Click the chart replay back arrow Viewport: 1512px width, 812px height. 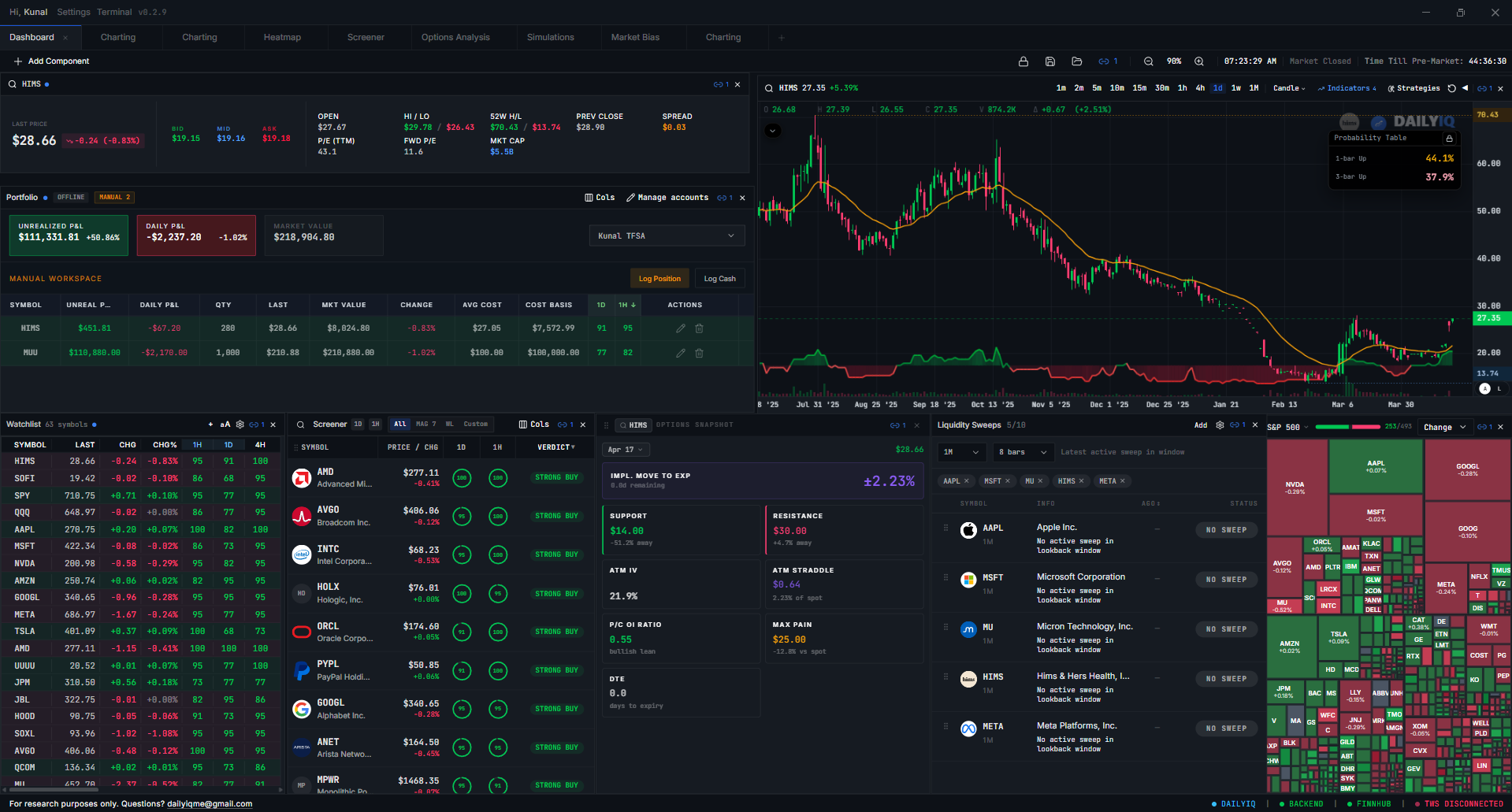pos(1465,88)
